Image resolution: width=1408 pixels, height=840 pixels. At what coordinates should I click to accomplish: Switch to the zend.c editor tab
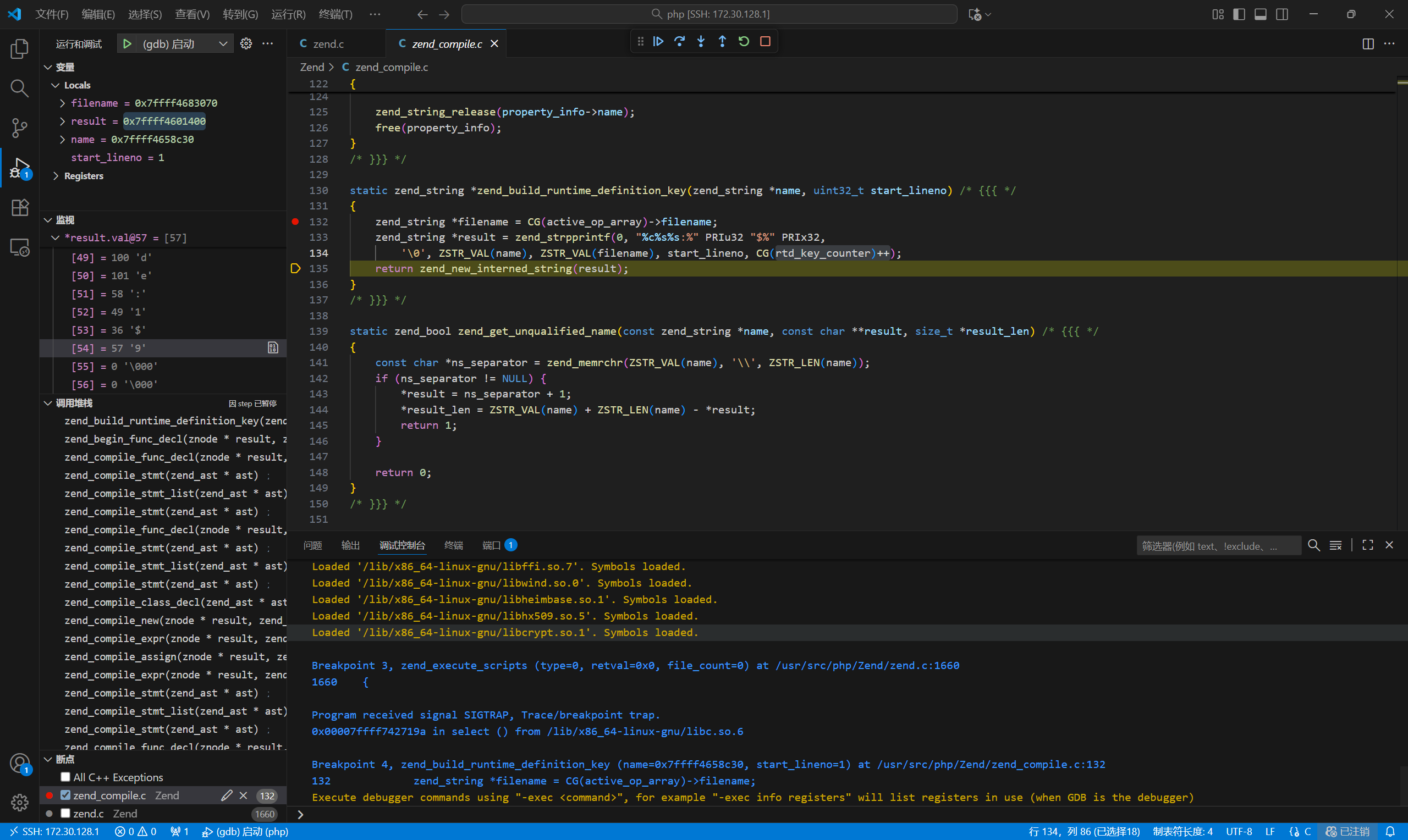[328, 43]
